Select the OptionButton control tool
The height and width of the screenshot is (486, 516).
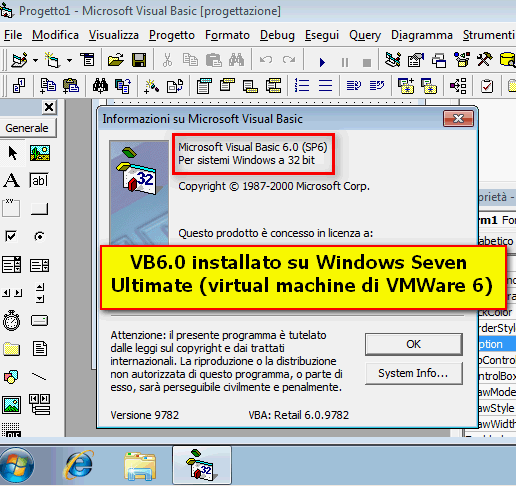click(x=39, y=237)
